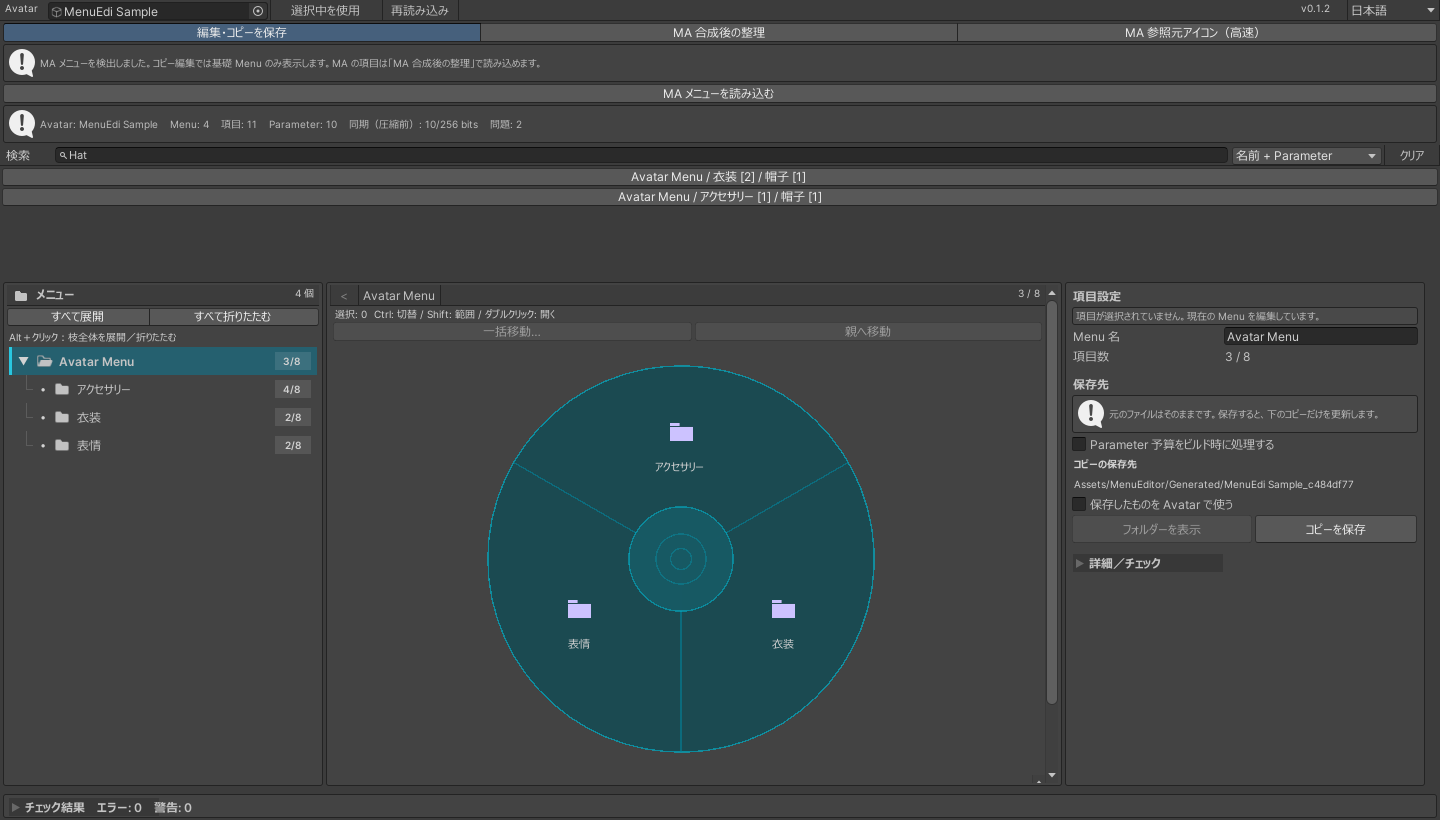Enable Parameter 予算をビルド時に処理する checkbox
The width and height of the screenshot is (1440, 820).
click(1079, 444)
